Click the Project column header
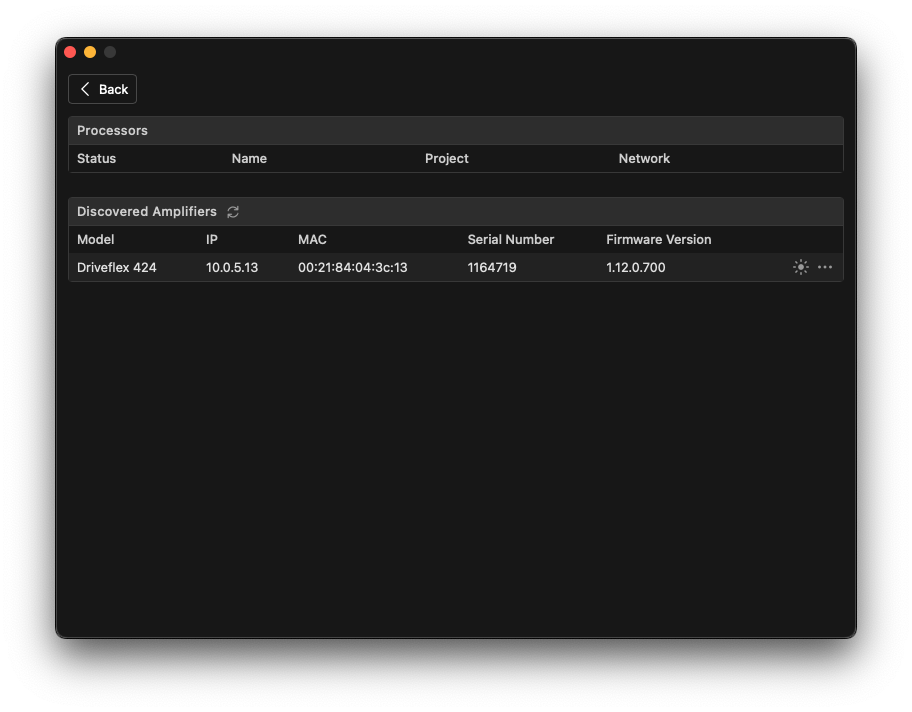This screenshot has width=912, height=712. click(x=446, y=158)
